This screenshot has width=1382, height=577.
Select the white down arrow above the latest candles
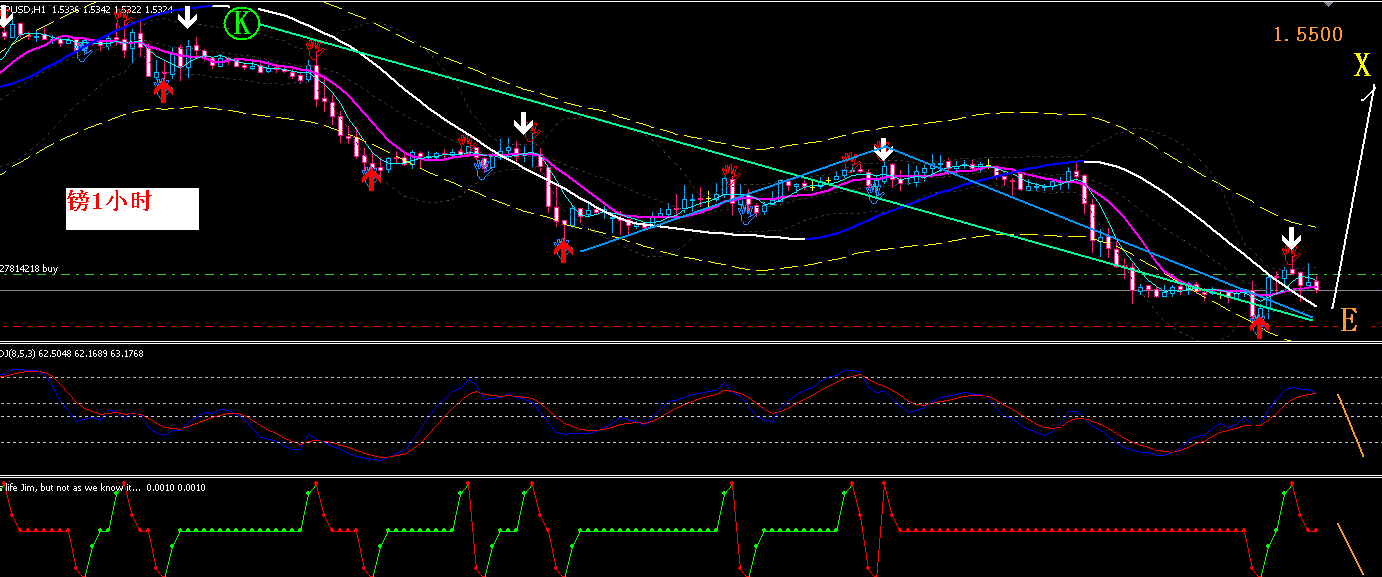click(x=1292, y=238)
